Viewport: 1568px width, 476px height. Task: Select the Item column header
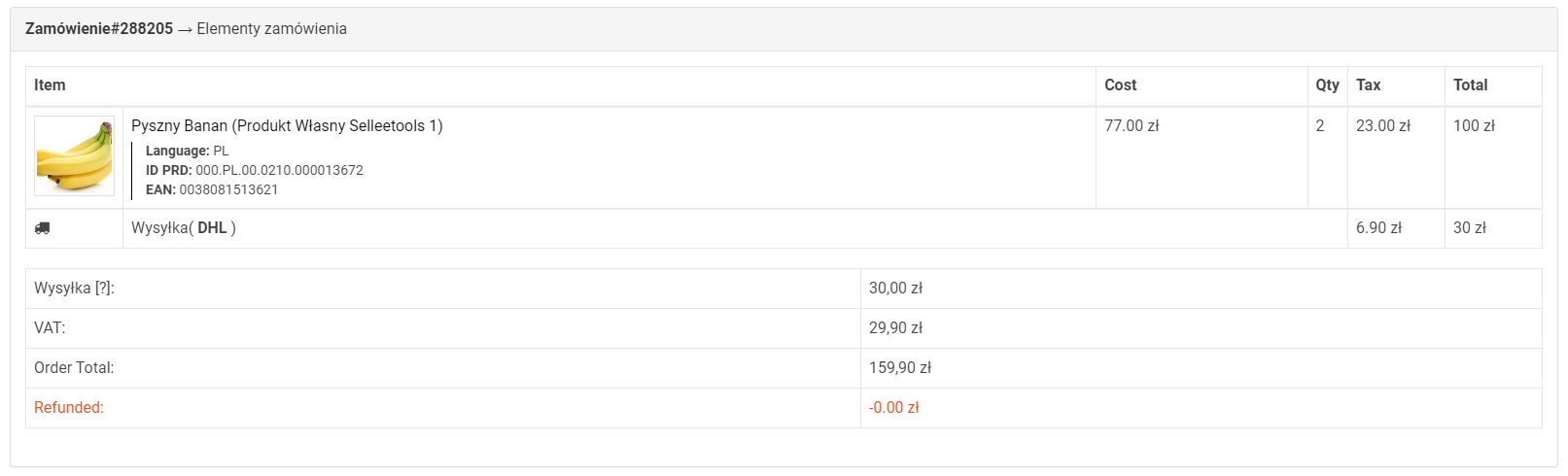pyautogui.click(x=50, y=85)
